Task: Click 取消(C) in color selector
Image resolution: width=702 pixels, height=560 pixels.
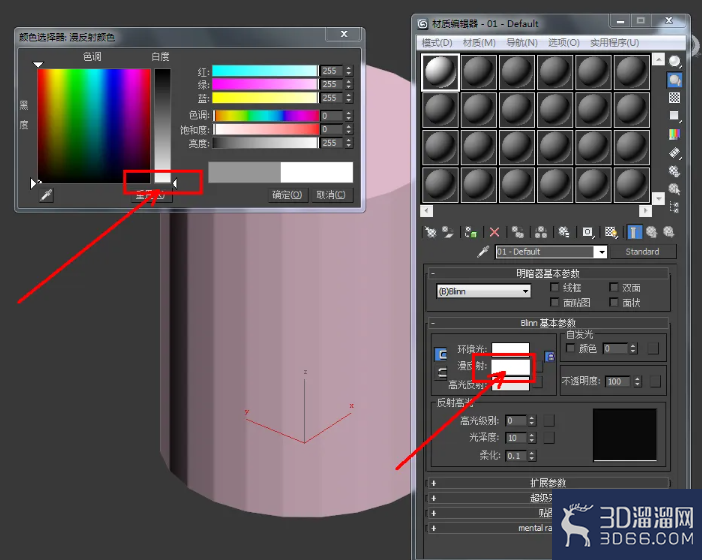Action: tap(331, 195)
